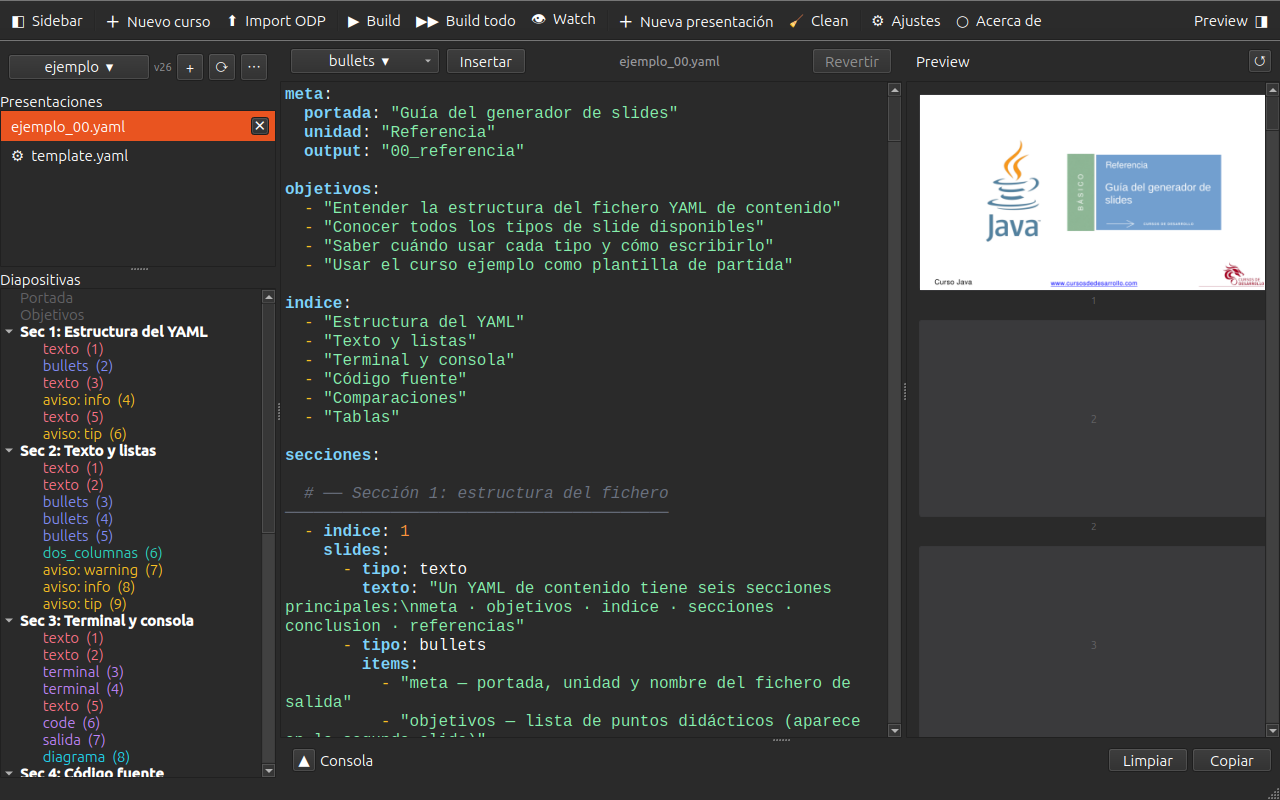Open the bullets slide type dropdown
Viewport: 1280px width, 800px height.
365,61
